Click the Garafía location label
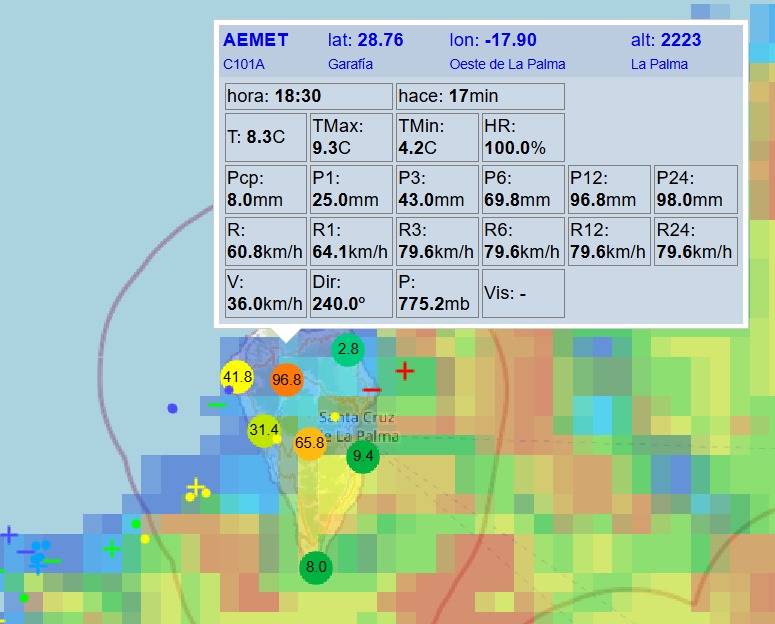The image size is (775, 624). point(350,64)
